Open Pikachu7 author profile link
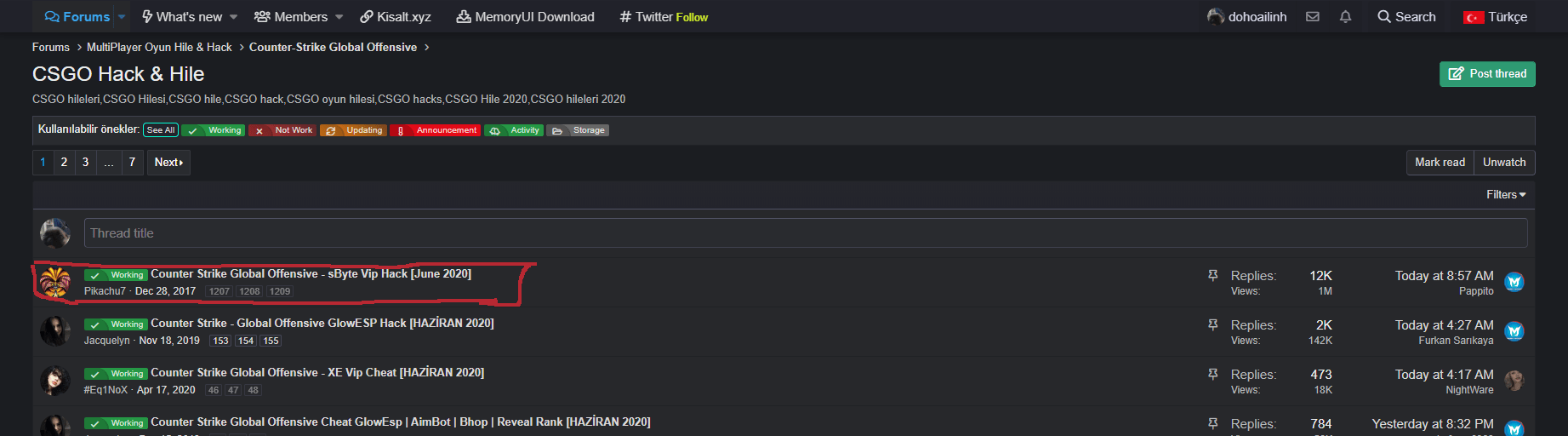 pos(105,291)
